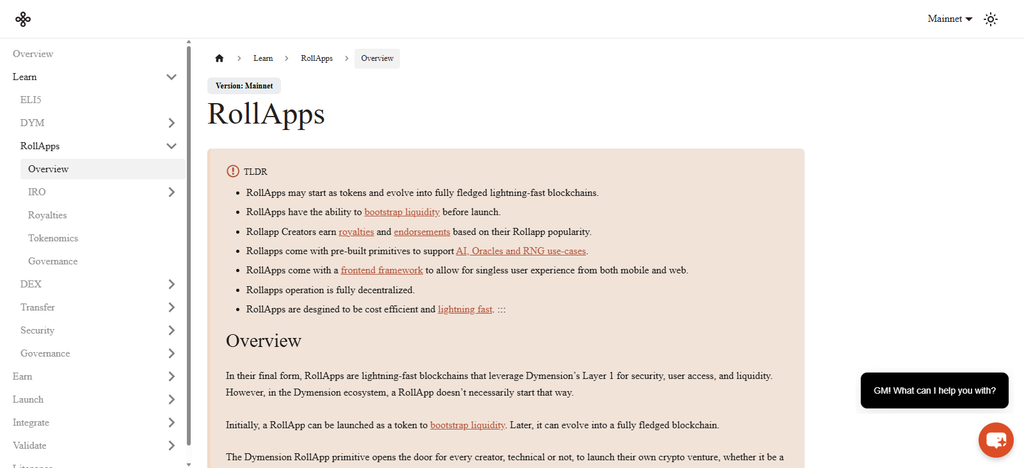Image resolution: width=1024 pixels, height=468 pixels.
Task: Open Validate sidebar label
Action: coord(29,446)
